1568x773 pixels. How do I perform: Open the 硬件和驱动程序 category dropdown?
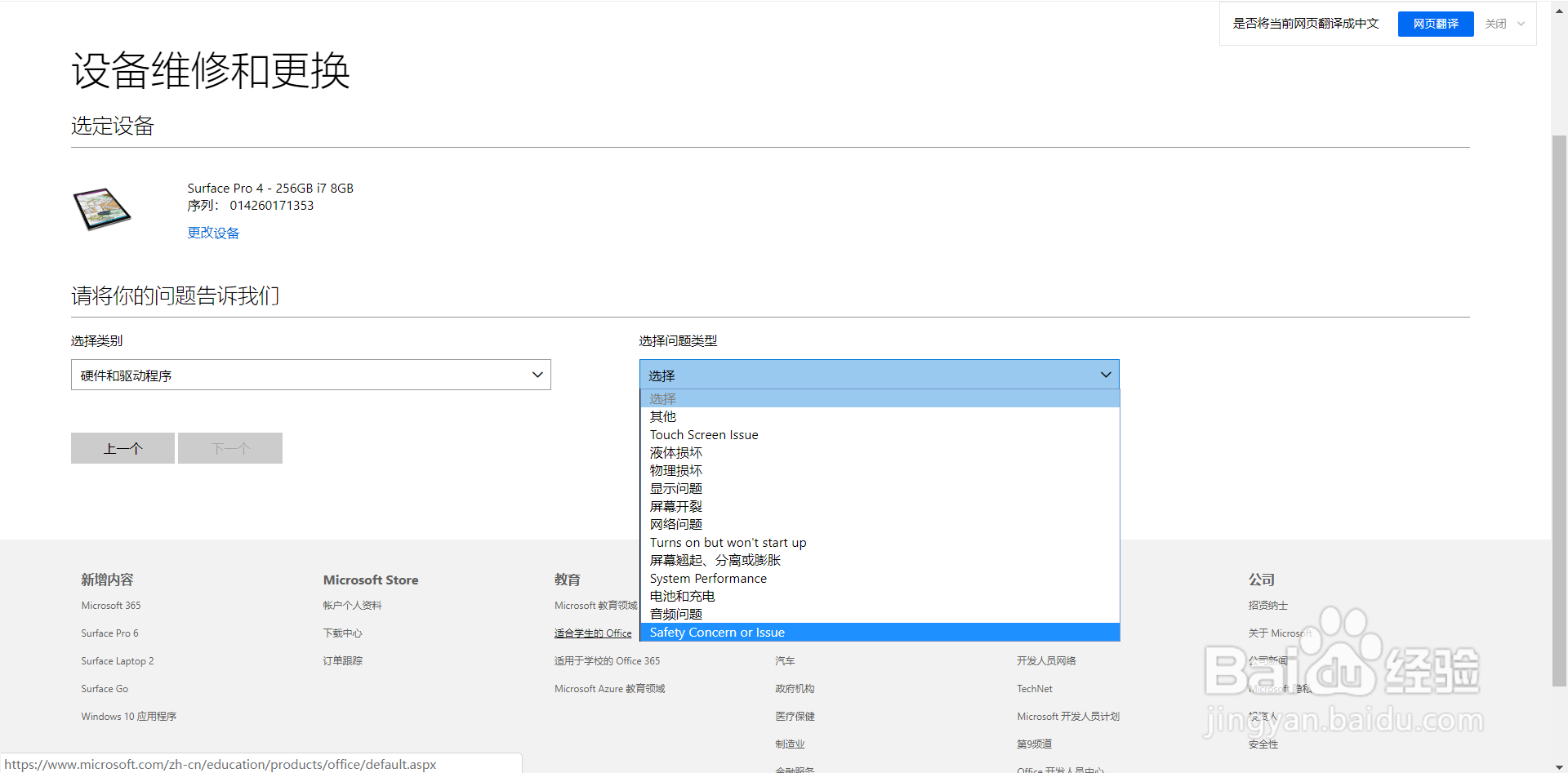(x=310, y=375)
